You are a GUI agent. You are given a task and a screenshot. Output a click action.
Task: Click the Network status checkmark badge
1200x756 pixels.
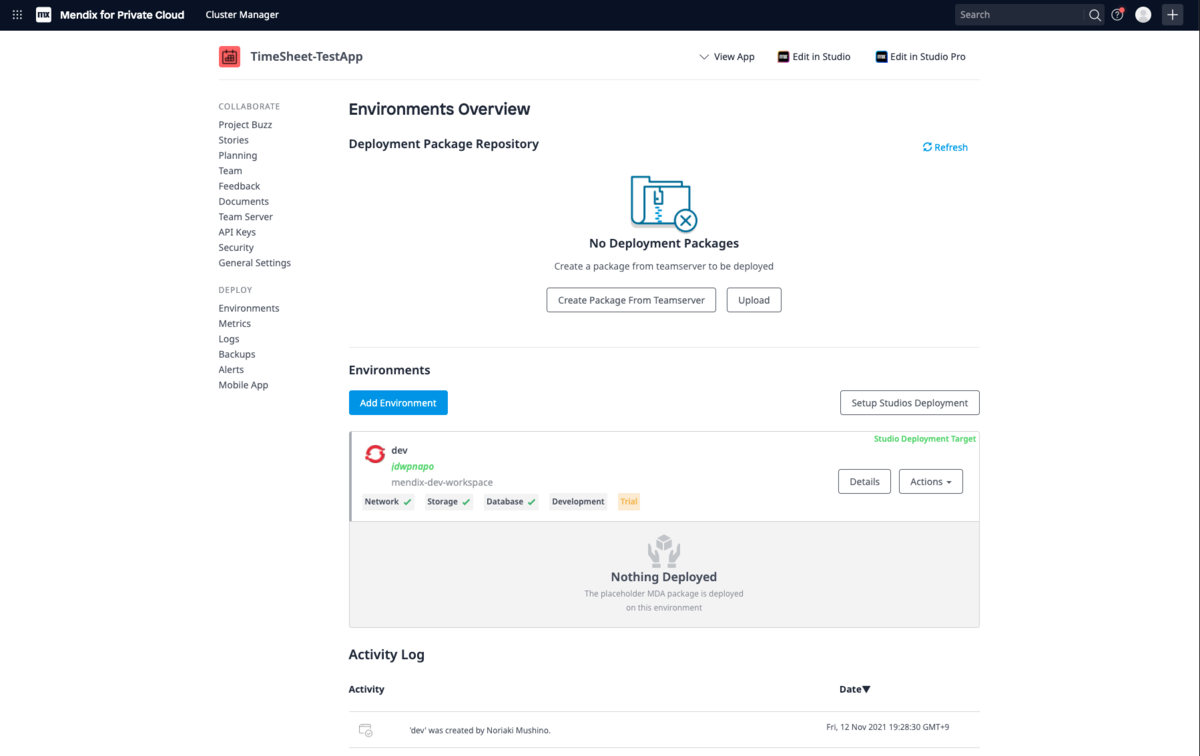(x=388, y=502)
